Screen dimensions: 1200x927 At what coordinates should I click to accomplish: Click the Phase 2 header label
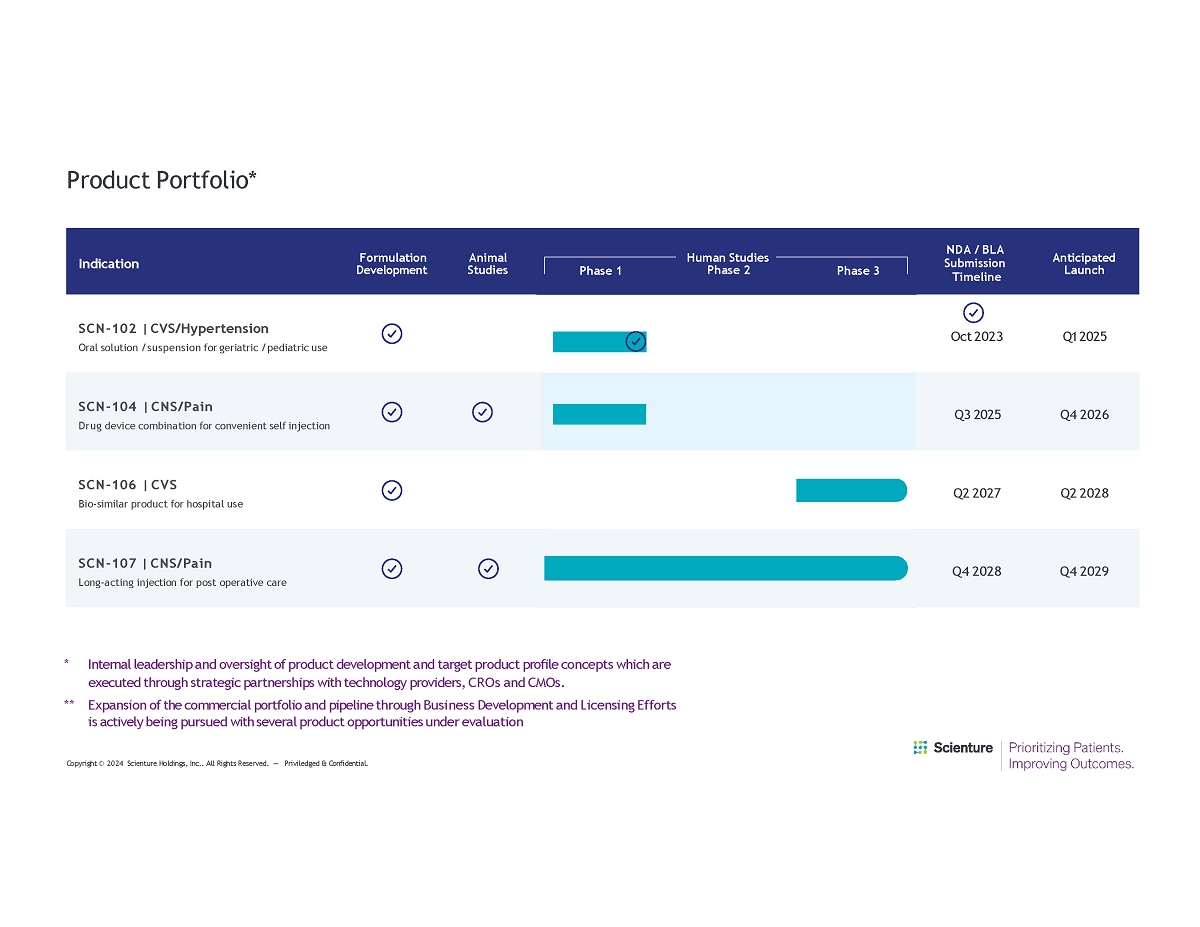click(x=728, y=270)
